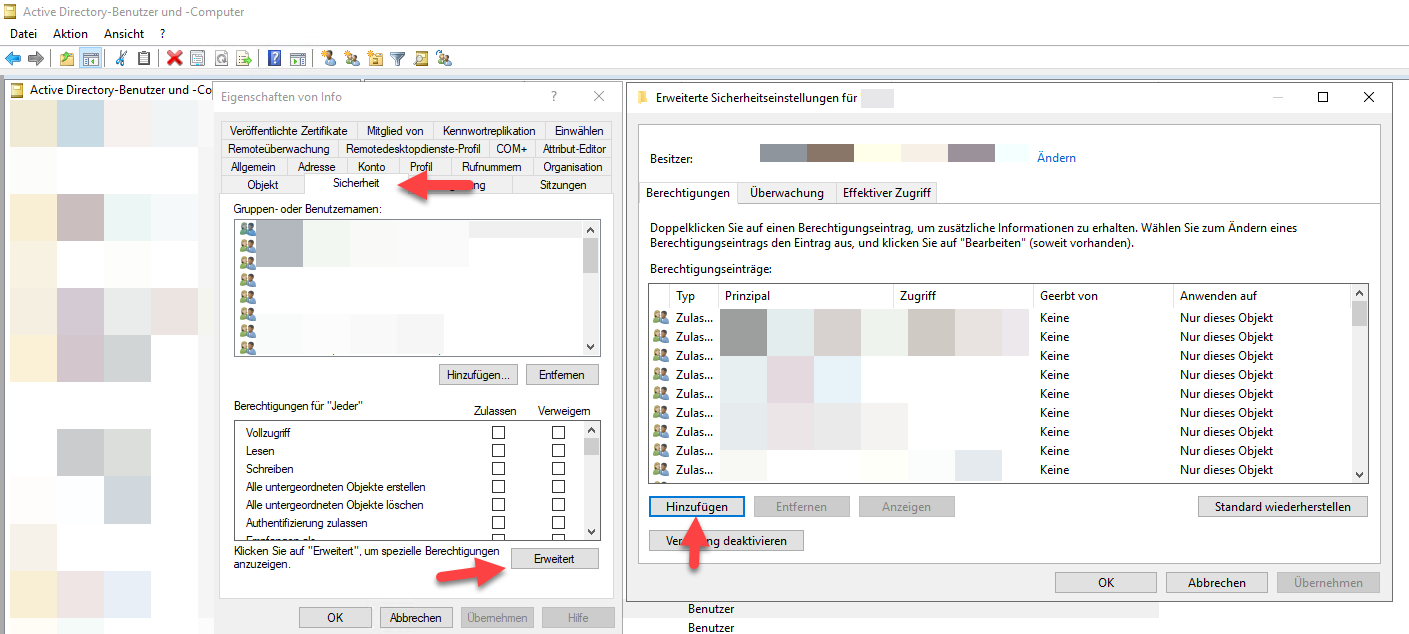Viewport: 1409px width, 634px height.
Task: Check Verweigern for Schreiben
Action: pos(558,468)
